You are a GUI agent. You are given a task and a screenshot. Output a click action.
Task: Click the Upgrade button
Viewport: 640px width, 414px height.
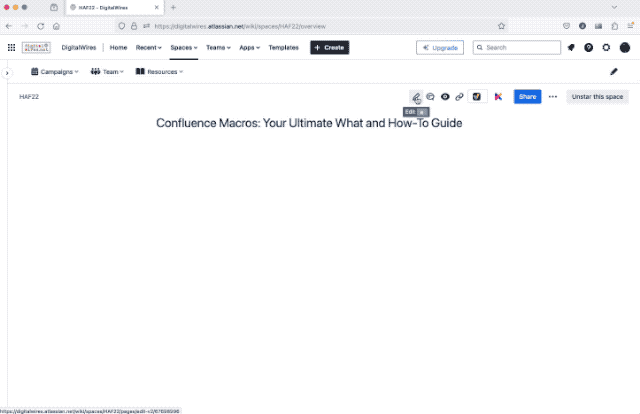point(440,48)
